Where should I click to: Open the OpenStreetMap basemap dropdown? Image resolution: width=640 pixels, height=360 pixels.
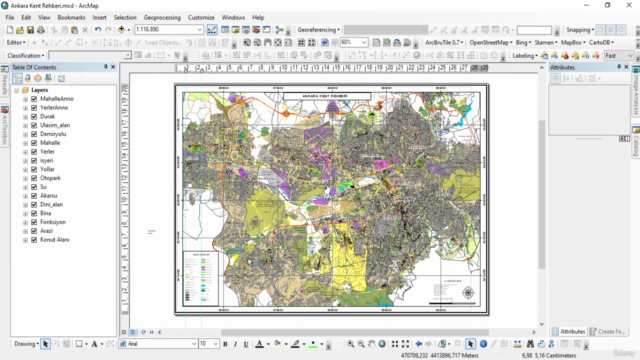pyautogui.click(x=491, y=42)
